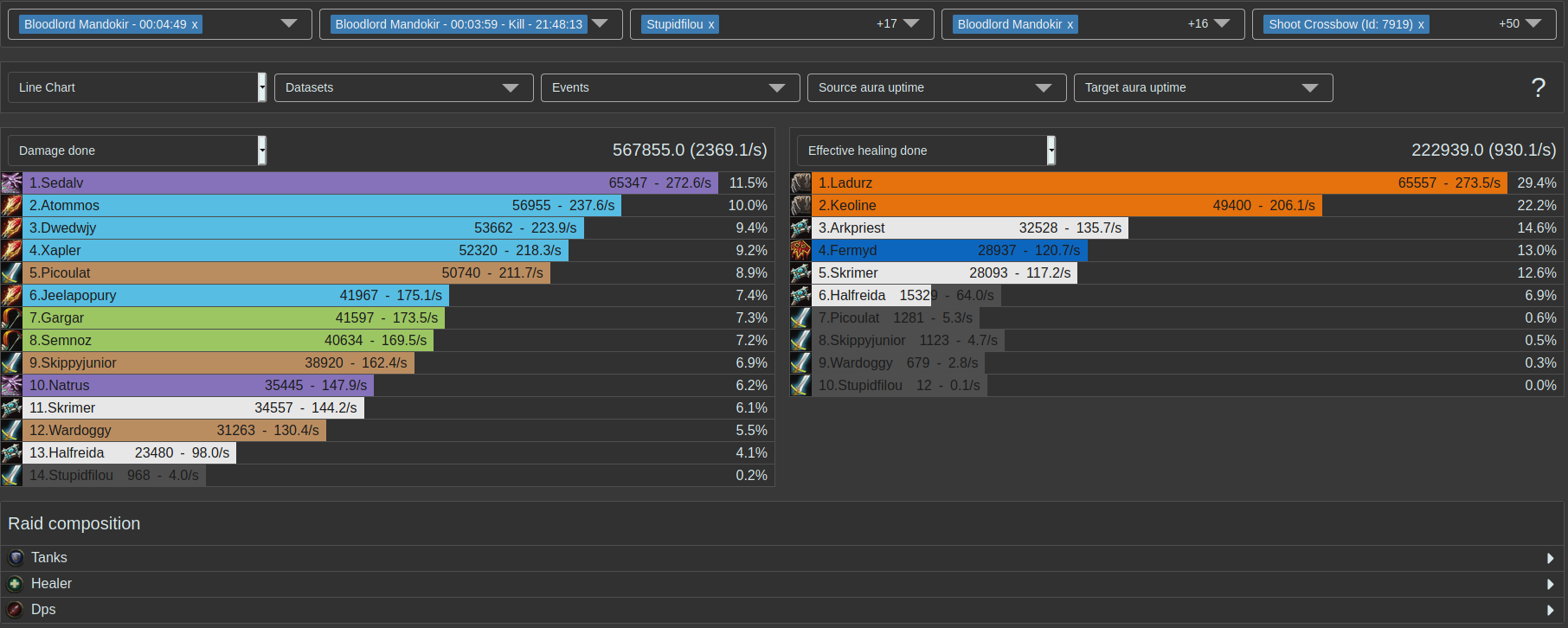Viewport: 1568px width, 628px height.
Task: Click the Healer role icon
Action: [x=16, y=584]
